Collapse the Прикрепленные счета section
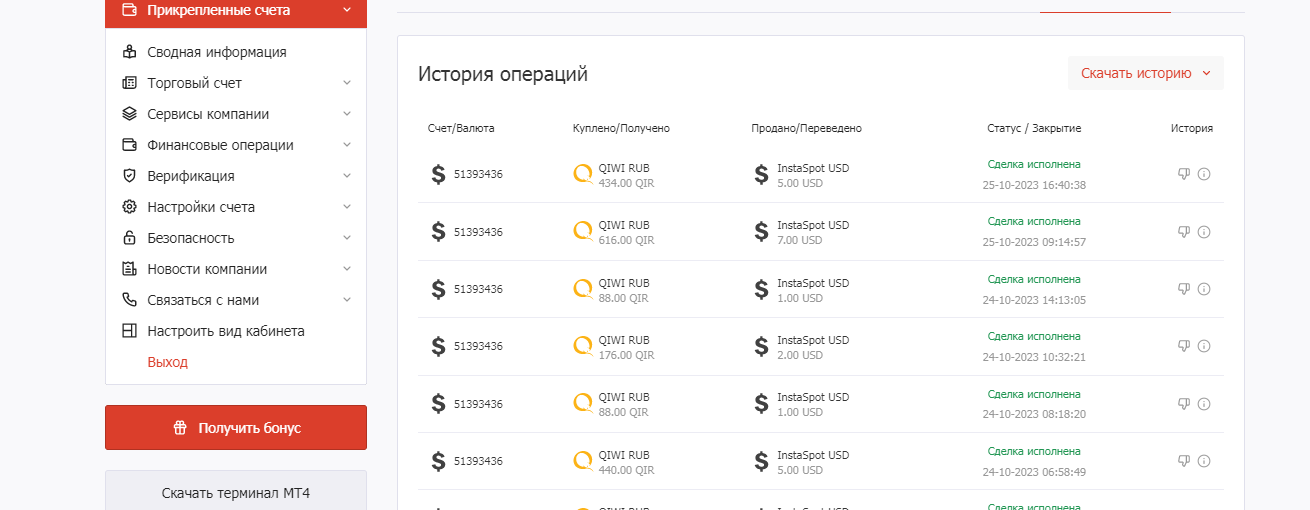 click(347, 10)
